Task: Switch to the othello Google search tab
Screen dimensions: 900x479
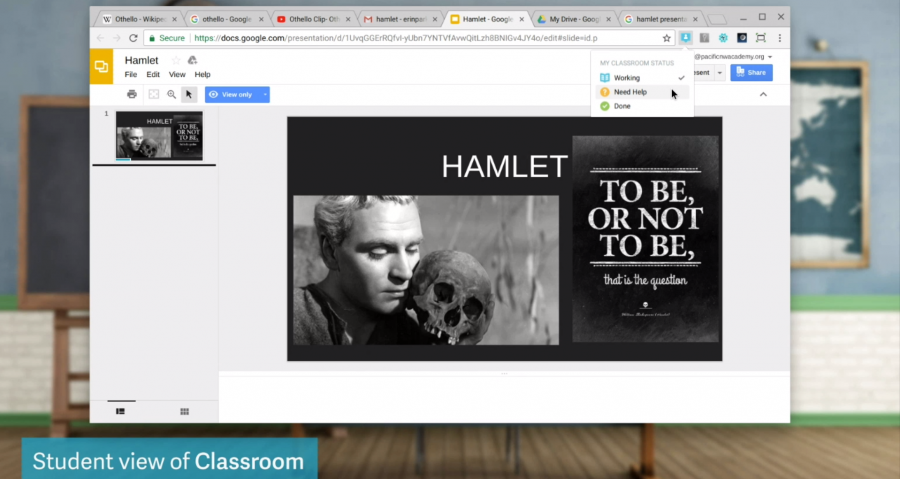Action: coord(224,19)
